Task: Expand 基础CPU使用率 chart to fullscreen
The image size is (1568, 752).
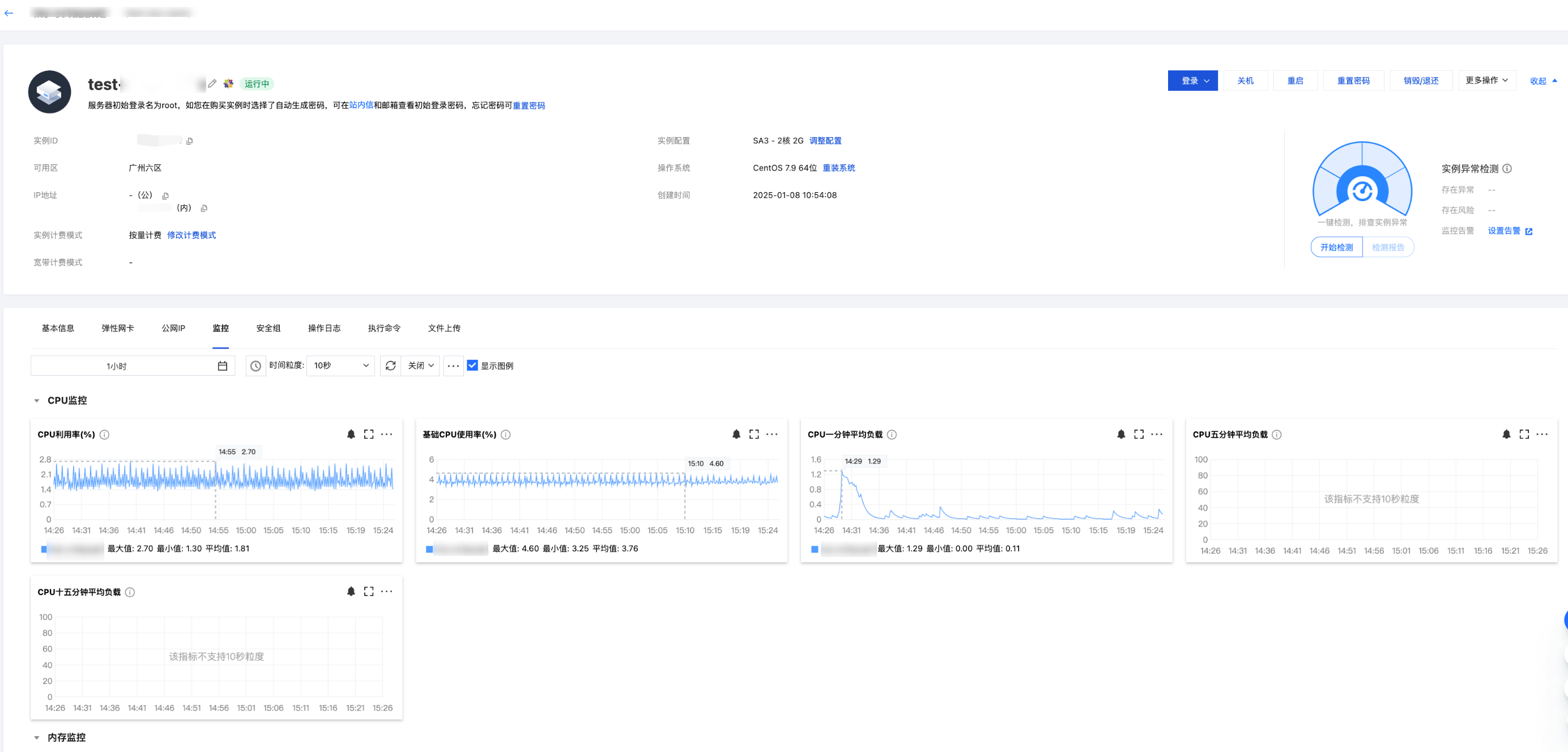Action: 753,434
